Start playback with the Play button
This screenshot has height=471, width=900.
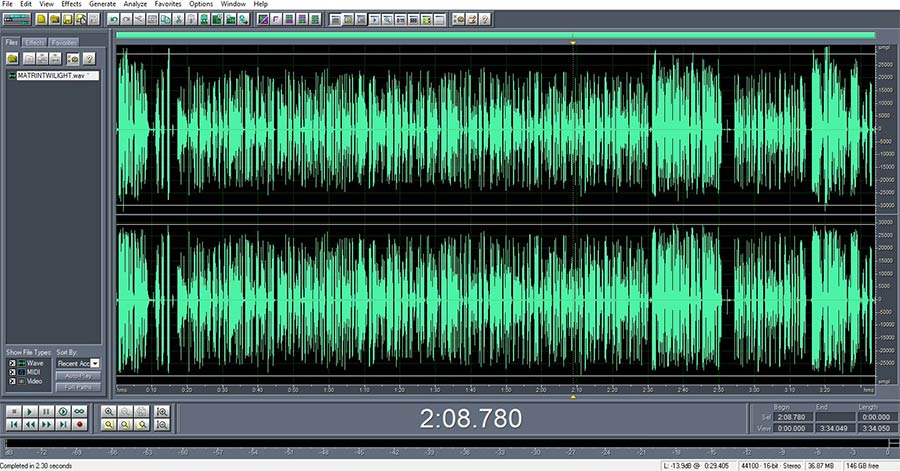tap(30, 411)
